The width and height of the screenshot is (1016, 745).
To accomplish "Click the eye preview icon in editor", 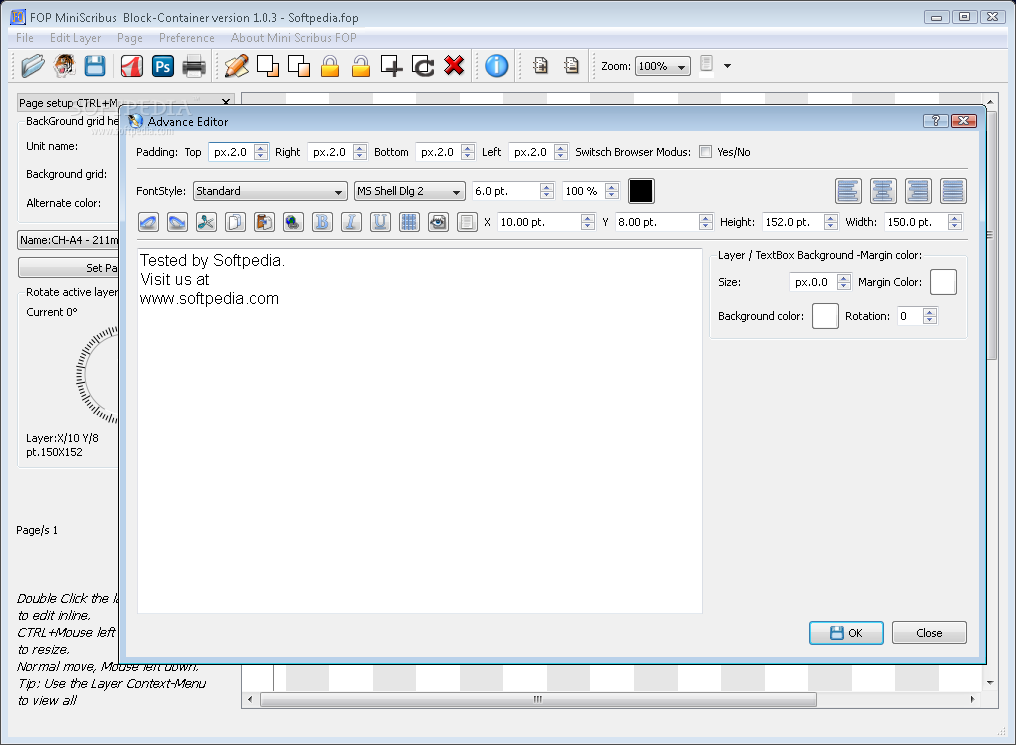I will click(x=438, y=222).
